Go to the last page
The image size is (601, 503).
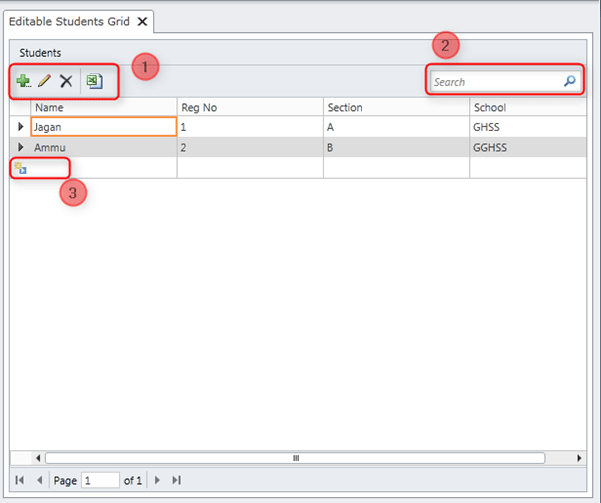pyautogui.click(x=176, y=480)
